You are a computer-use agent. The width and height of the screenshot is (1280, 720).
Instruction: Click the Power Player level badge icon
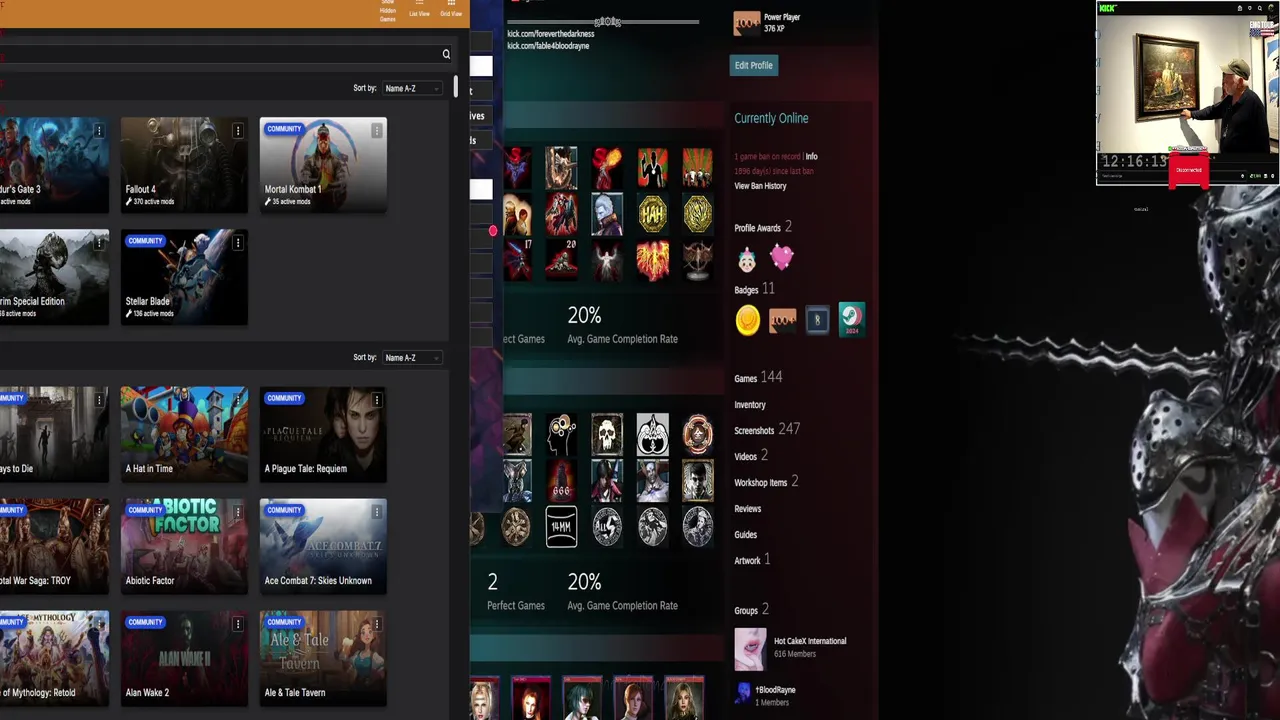click(747, 23)
